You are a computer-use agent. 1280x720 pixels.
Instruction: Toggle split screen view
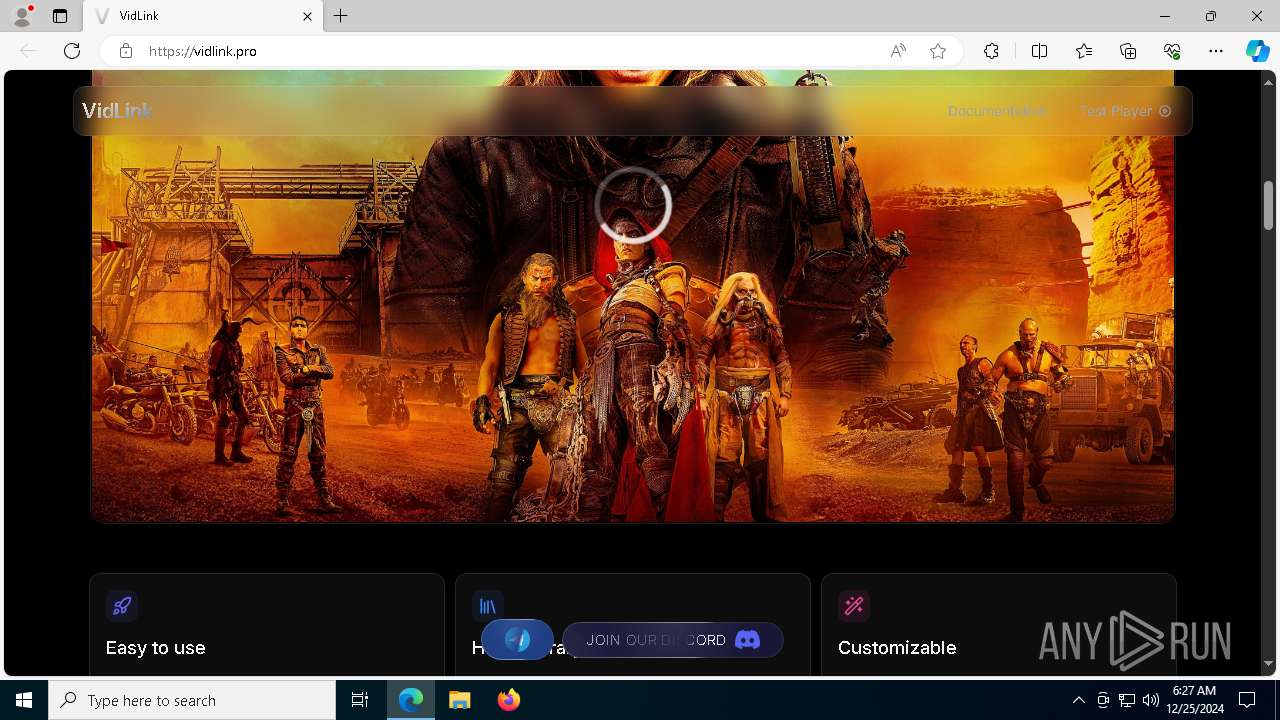pos(1039,51)
